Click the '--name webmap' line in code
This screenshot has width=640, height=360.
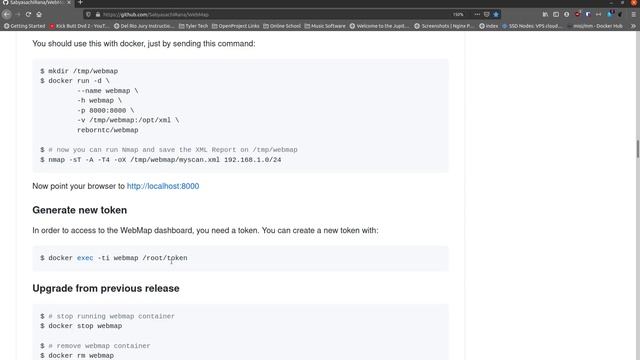108,91
